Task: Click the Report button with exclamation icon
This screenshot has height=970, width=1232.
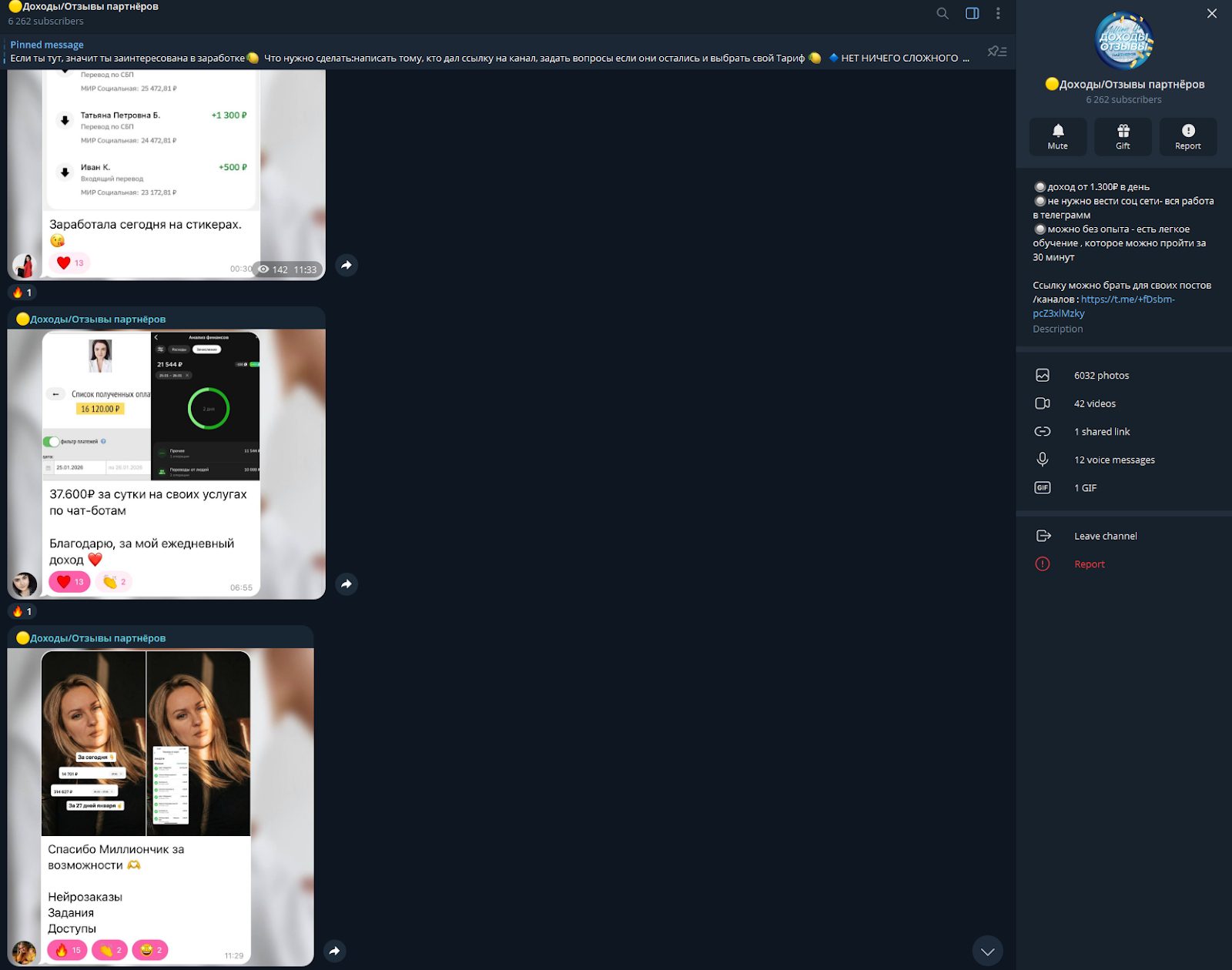Action: 1187,136
